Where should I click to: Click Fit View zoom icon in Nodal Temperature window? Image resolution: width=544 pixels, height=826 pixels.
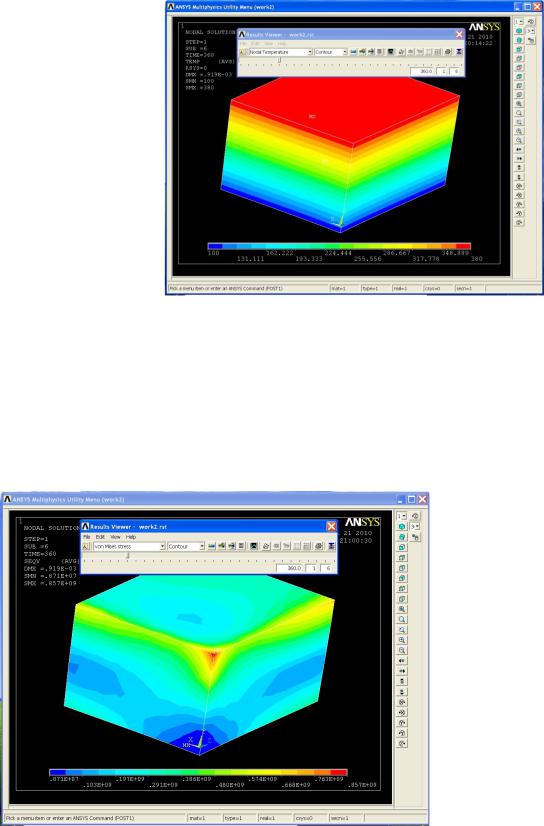(x=519, y=104)
